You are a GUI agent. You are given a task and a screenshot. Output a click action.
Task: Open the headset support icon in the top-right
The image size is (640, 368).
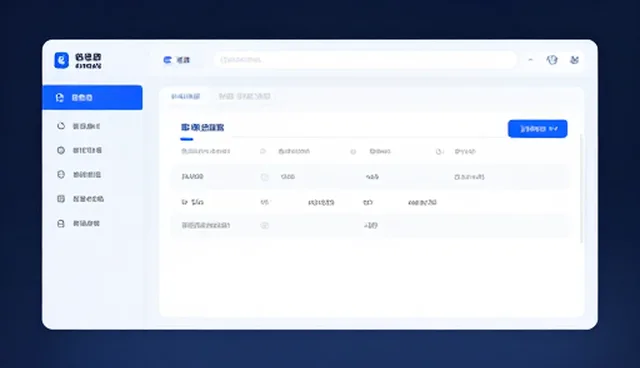(x=552, y=60)
